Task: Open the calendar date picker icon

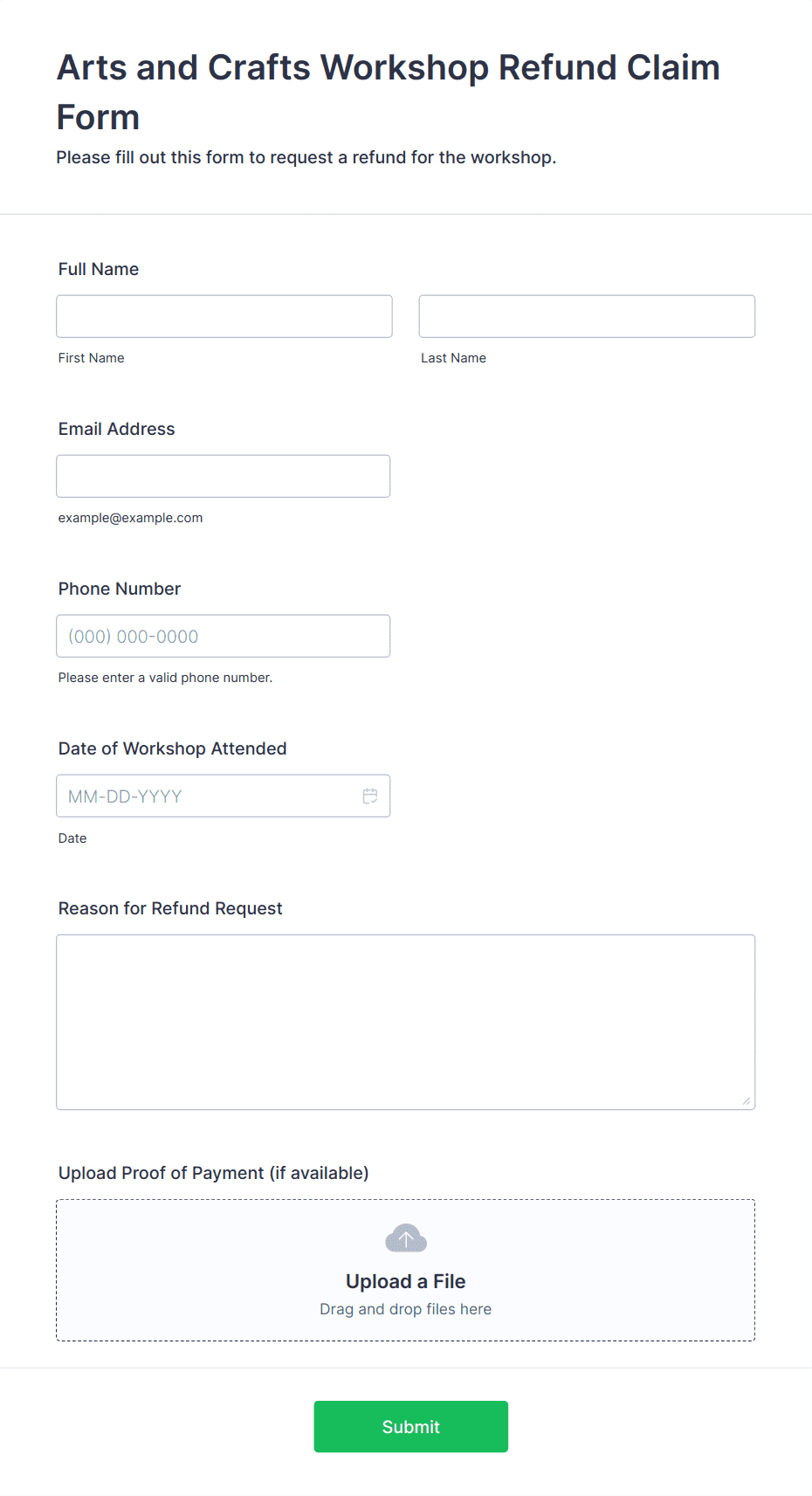Action: 370,796
